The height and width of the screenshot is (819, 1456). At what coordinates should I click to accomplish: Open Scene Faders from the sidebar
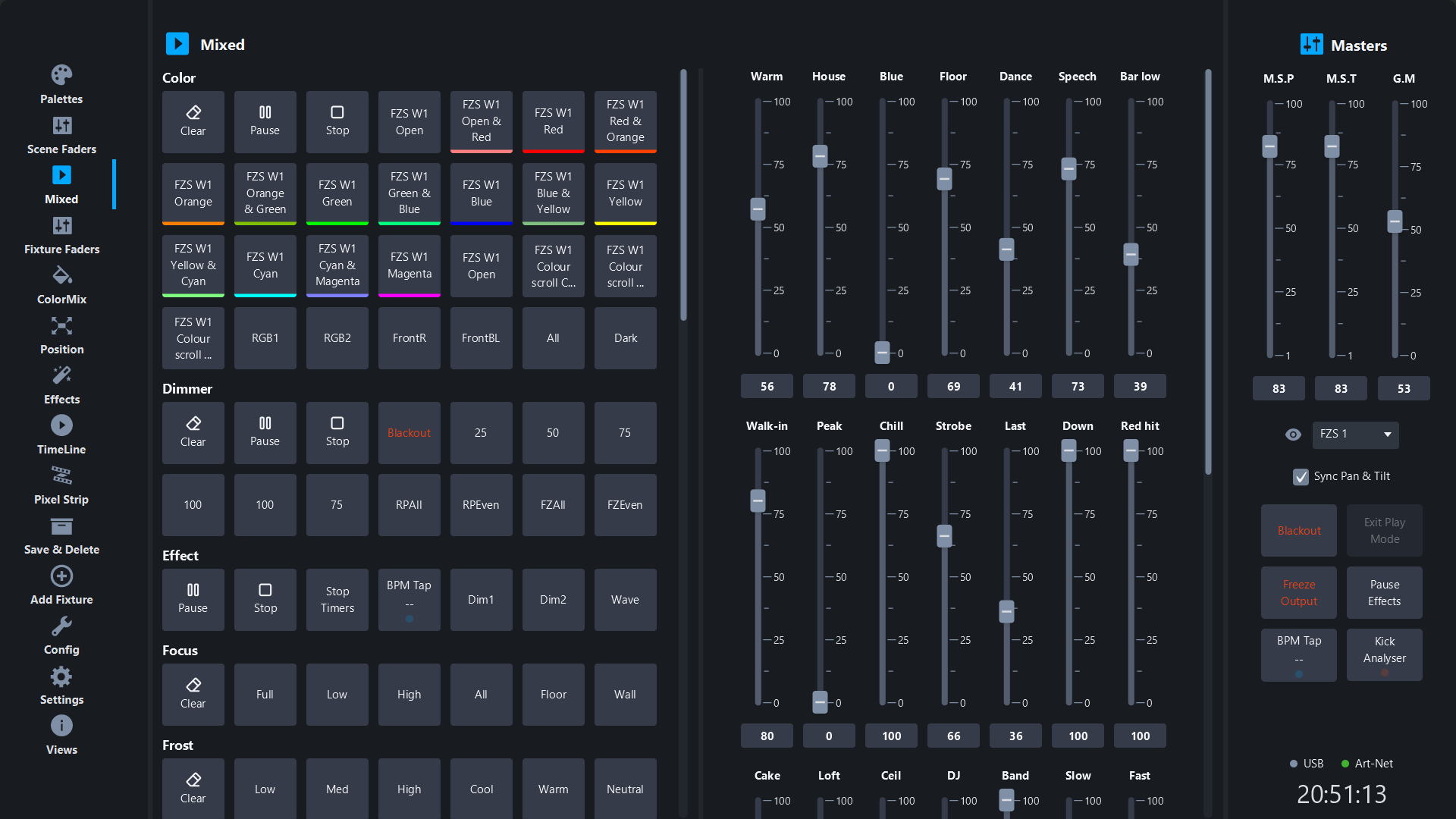[x=61, y=134]
